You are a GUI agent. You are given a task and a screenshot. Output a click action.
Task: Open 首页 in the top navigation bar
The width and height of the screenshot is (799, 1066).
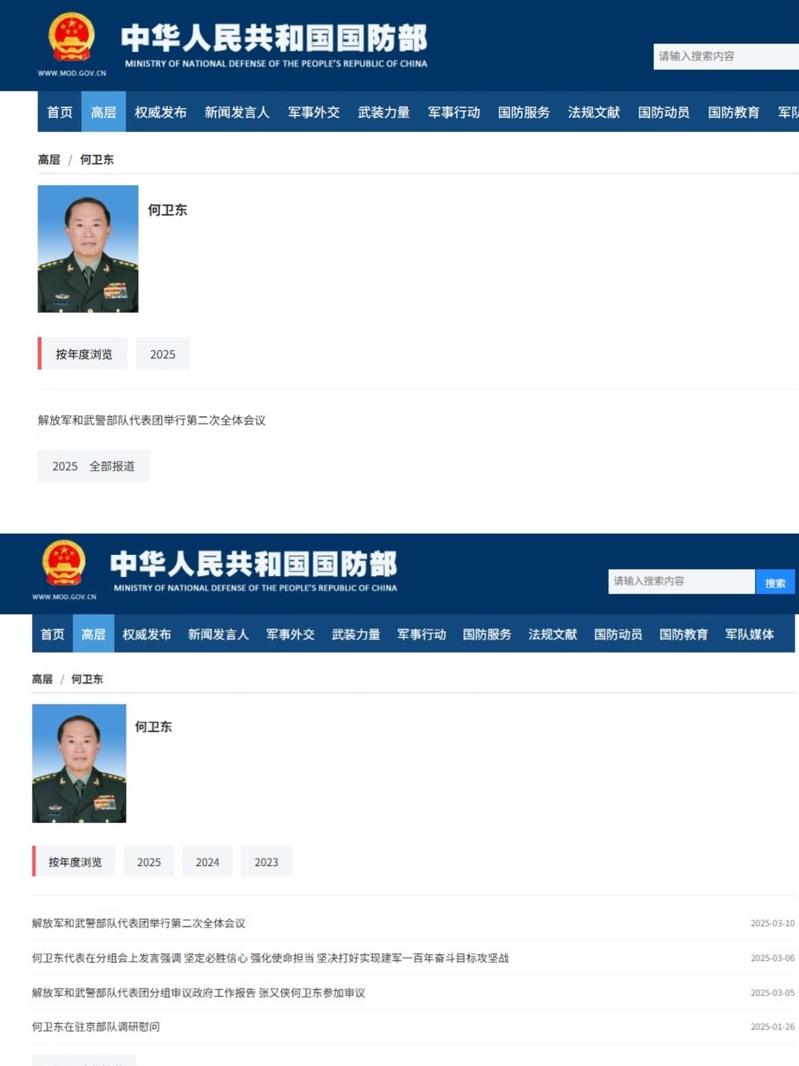click(59, 112)
